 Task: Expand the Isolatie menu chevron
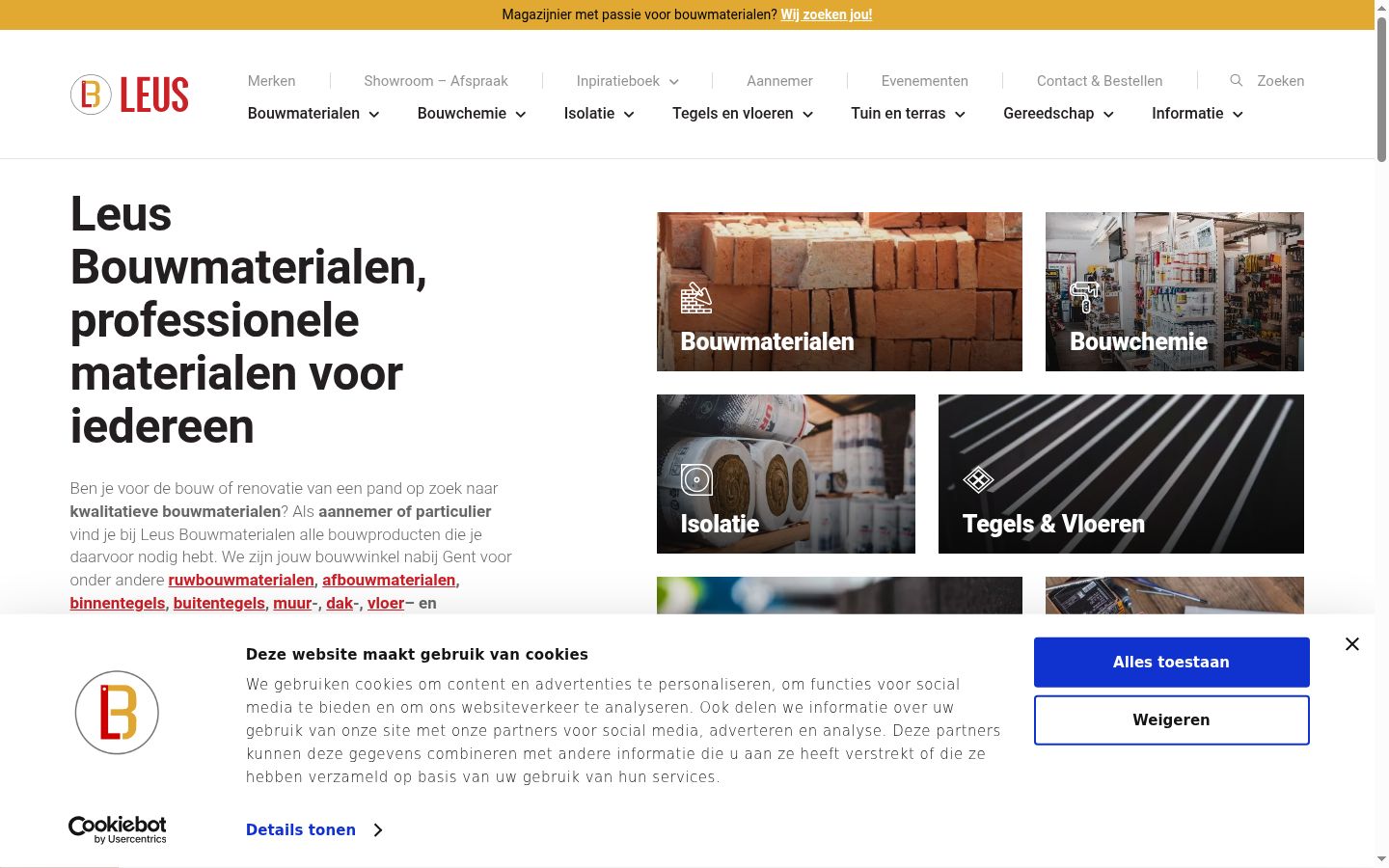[x=629, y=114]
